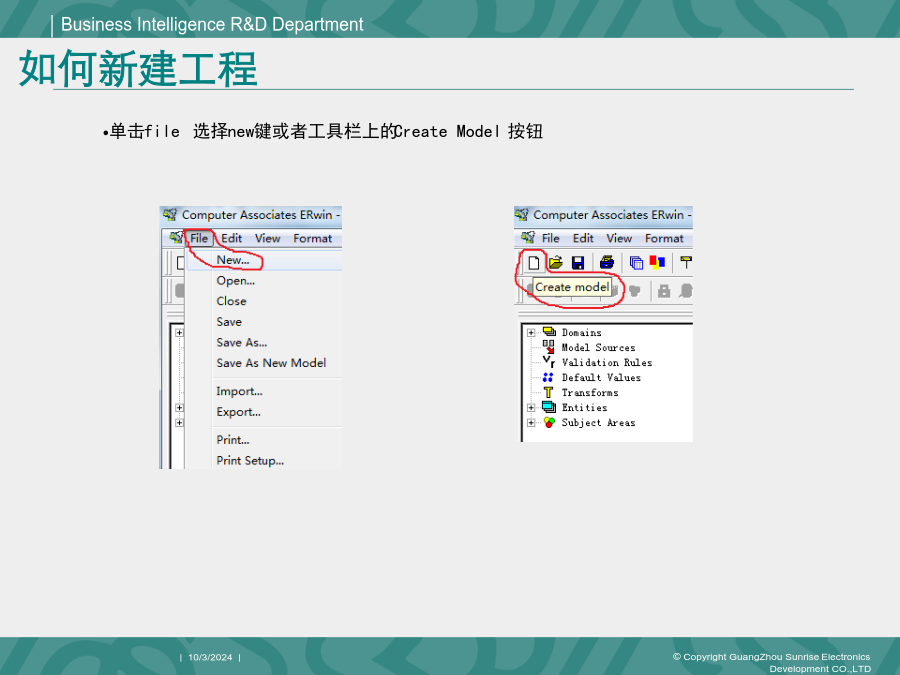The image size is (900, 675).
Task: Open Format menu in the right ERwin window
Action: pyautogui.click(x=664, y=238)
